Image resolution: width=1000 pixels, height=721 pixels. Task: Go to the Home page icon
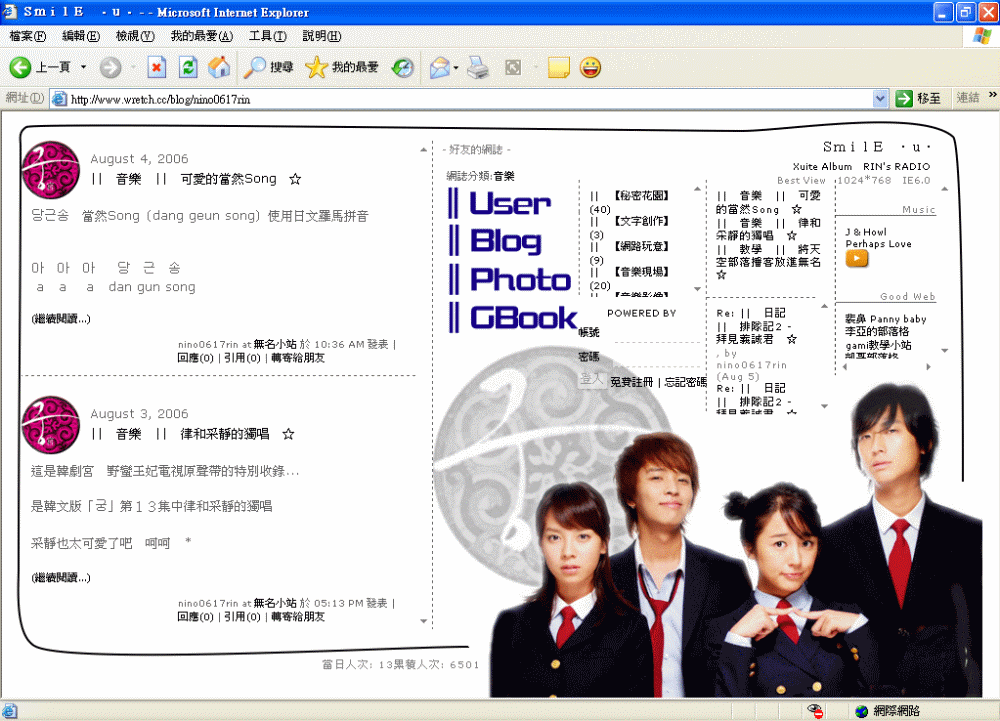point(219,67)
